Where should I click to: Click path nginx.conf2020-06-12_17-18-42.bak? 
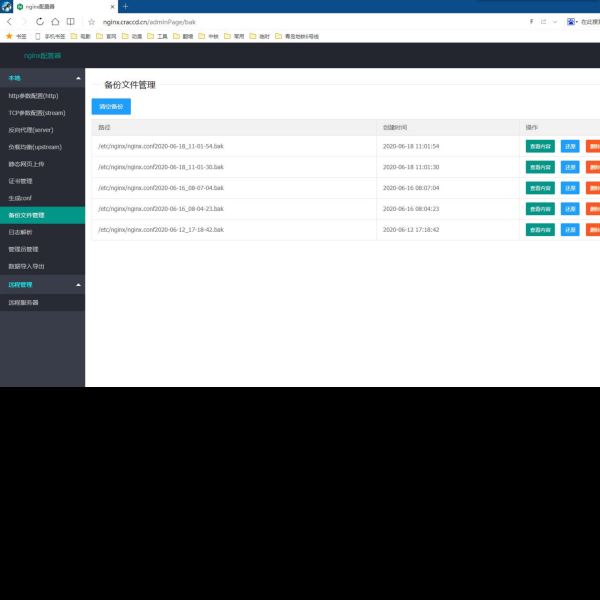pyautogui.click(x=161, y=230)
